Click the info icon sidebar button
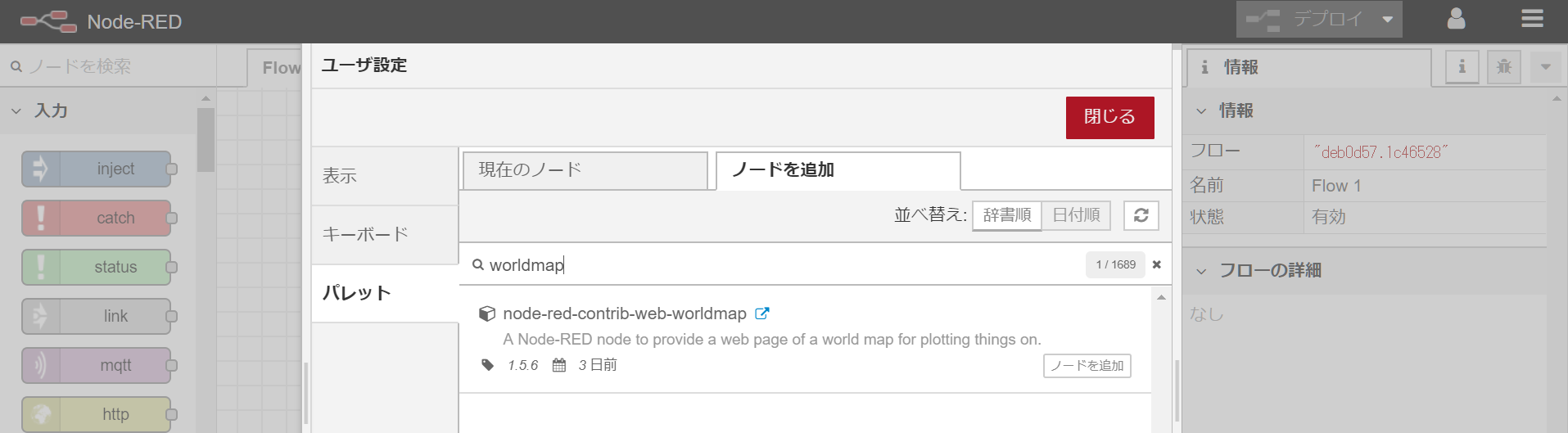Screen dimensions: 1568x433 [x=1462, y=67]
